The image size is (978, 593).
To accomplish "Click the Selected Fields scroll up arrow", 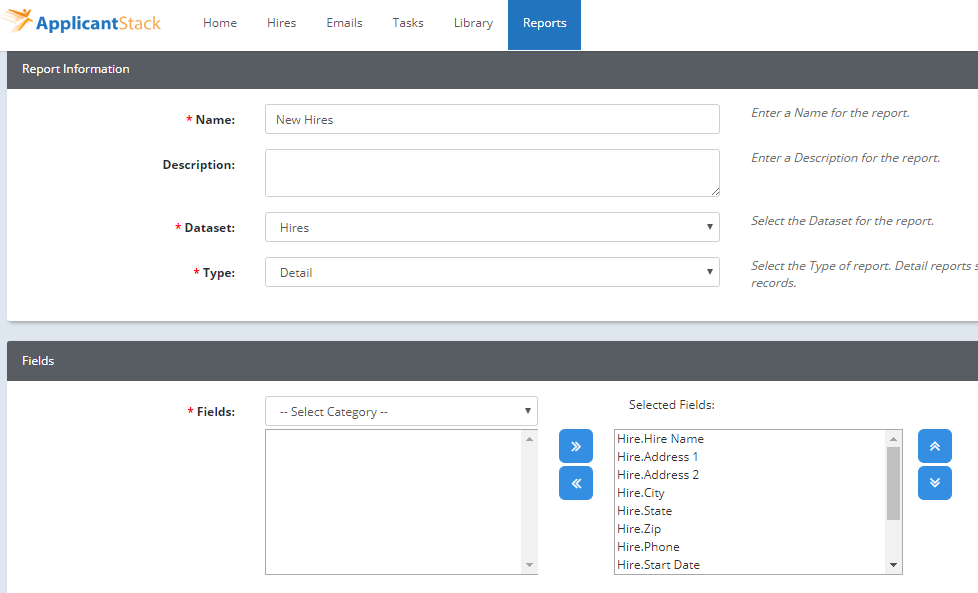I will click(893, 439).
